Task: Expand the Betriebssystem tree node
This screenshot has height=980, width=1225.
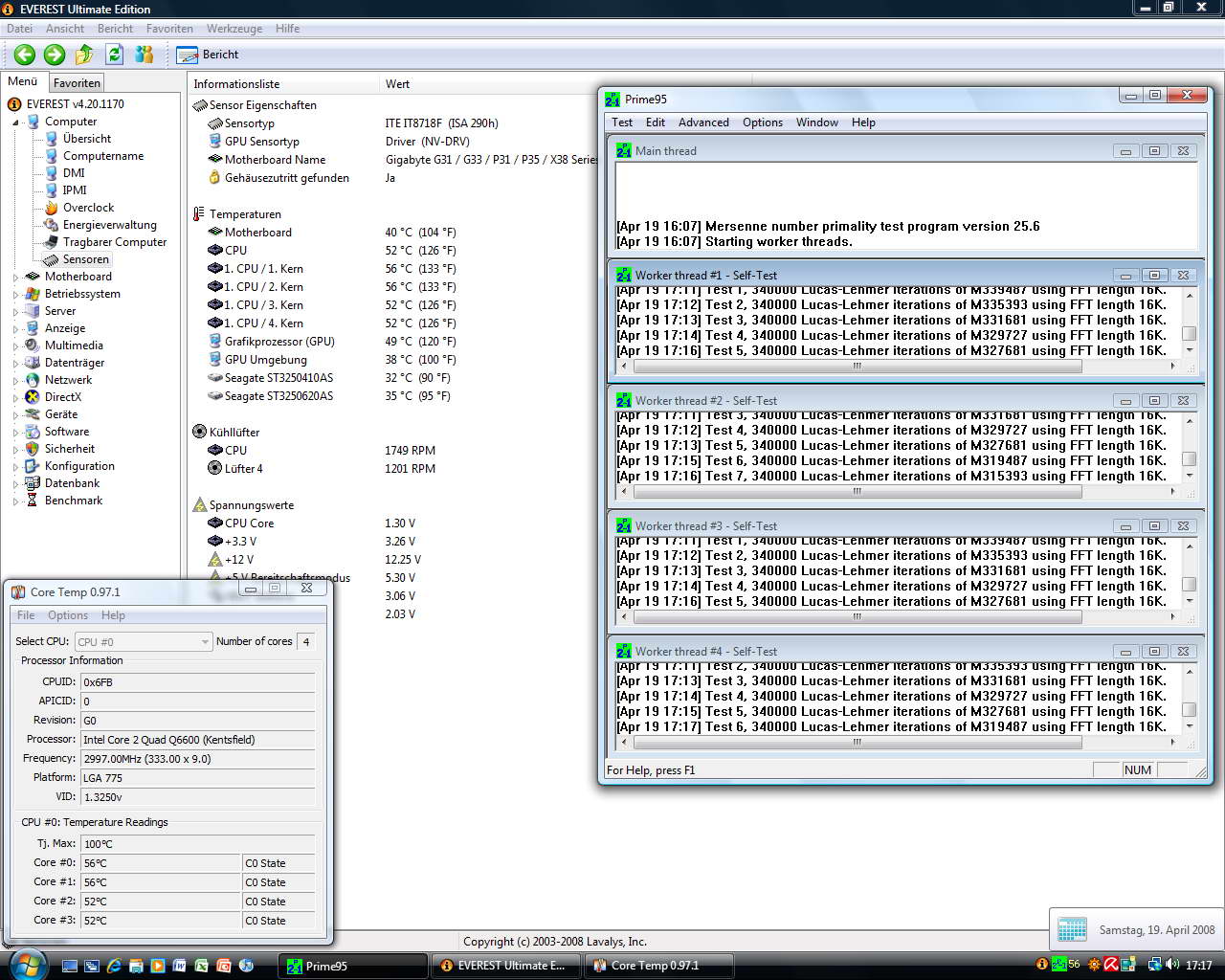Action: pyautogui.click(x=15, y=295)
